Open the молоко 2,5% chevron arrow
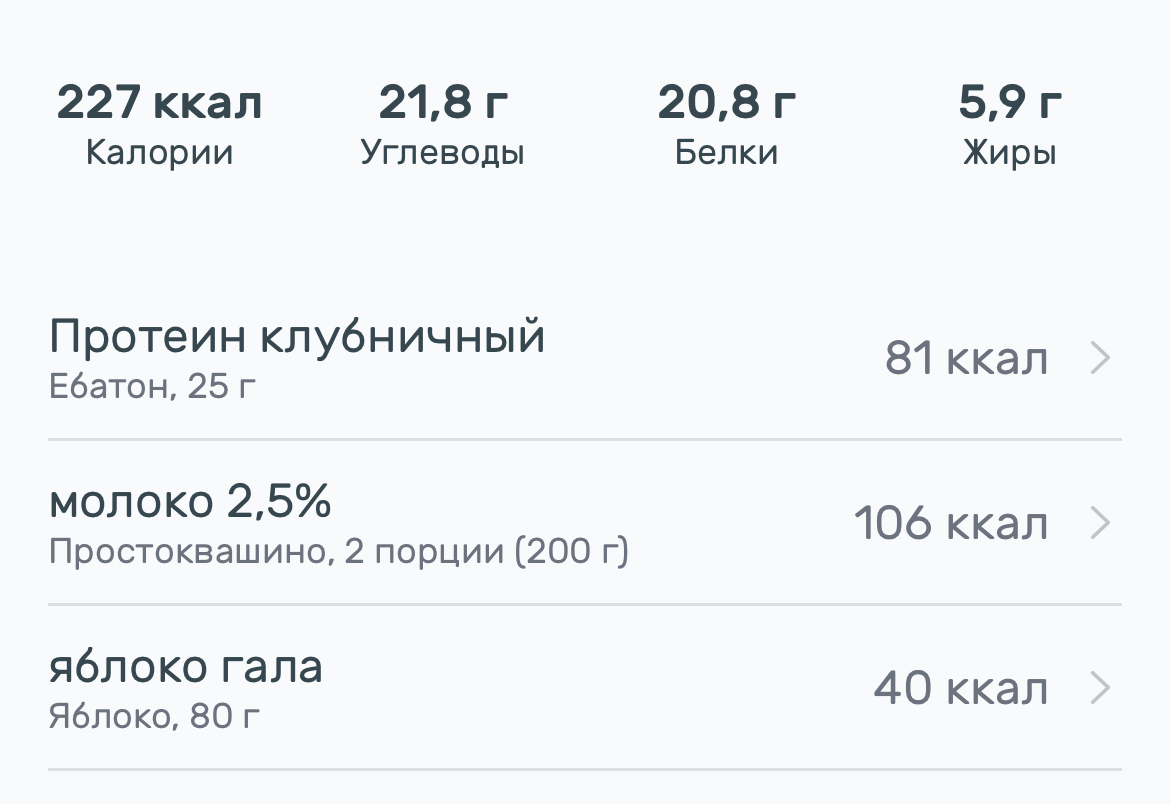The width and height of the screenshot is (1170, 804). [x=1099, y=523]
